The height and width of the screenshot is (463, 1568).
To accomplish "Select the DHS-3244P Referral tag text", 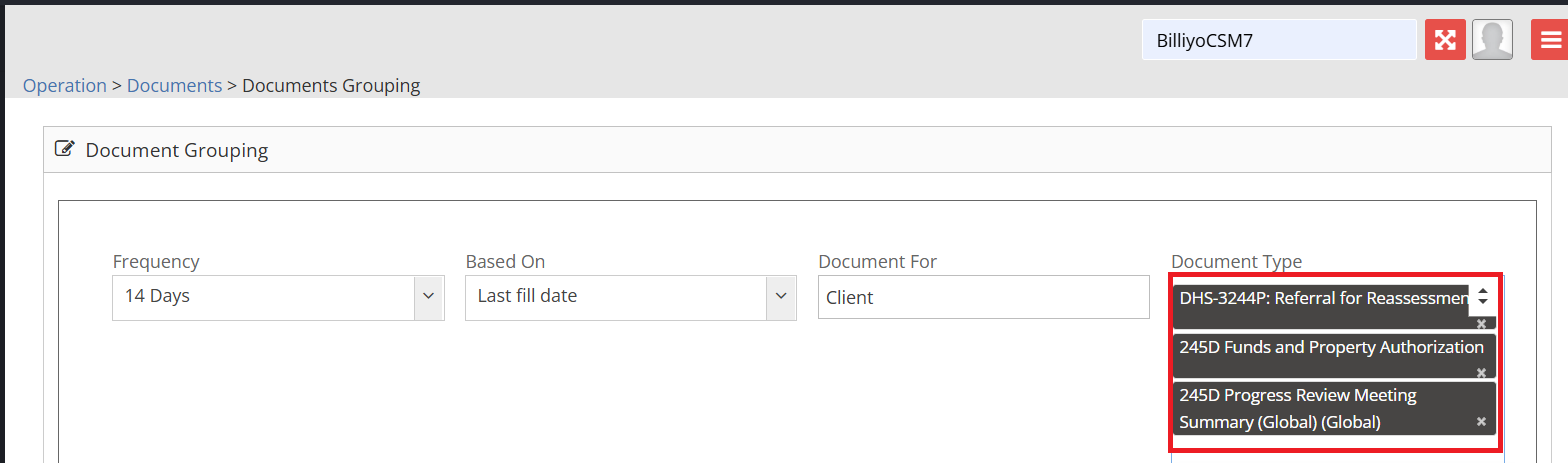I will click(1322, 298).
